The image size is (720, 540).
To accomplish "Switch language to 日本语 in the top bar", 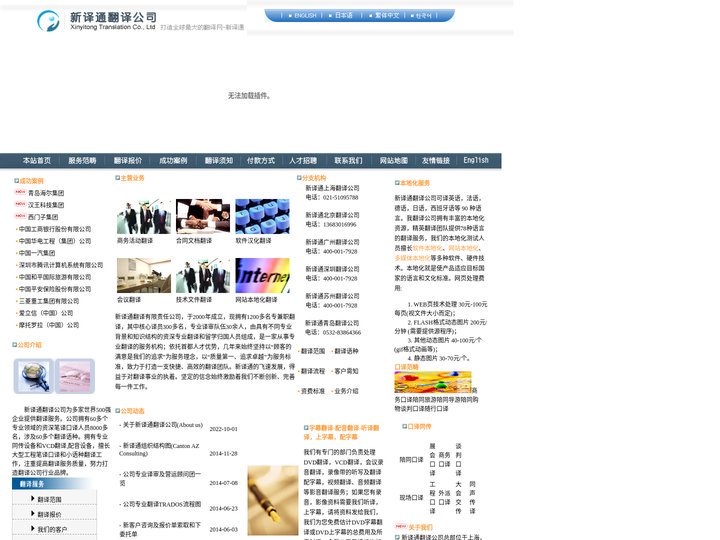I will 343,16.
